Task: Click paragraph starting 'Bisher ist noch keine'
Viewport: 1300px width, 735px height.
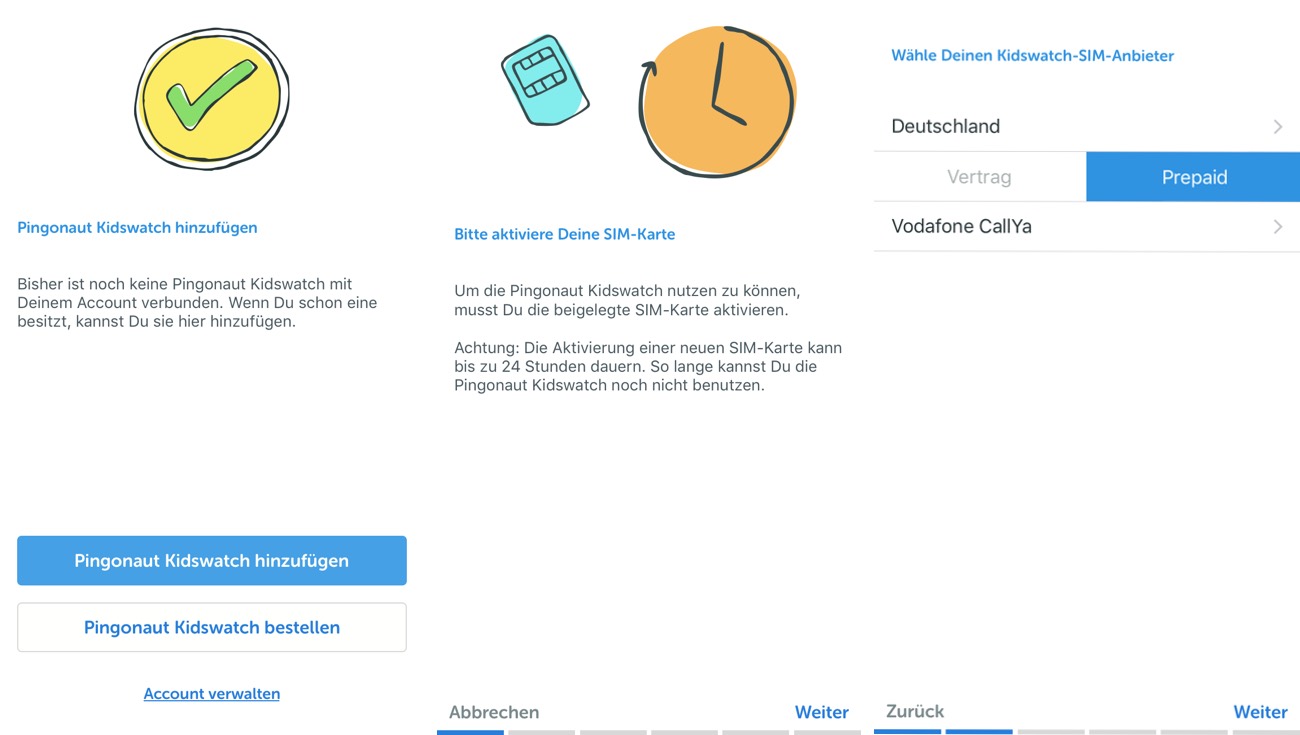Action: (197, 303)
